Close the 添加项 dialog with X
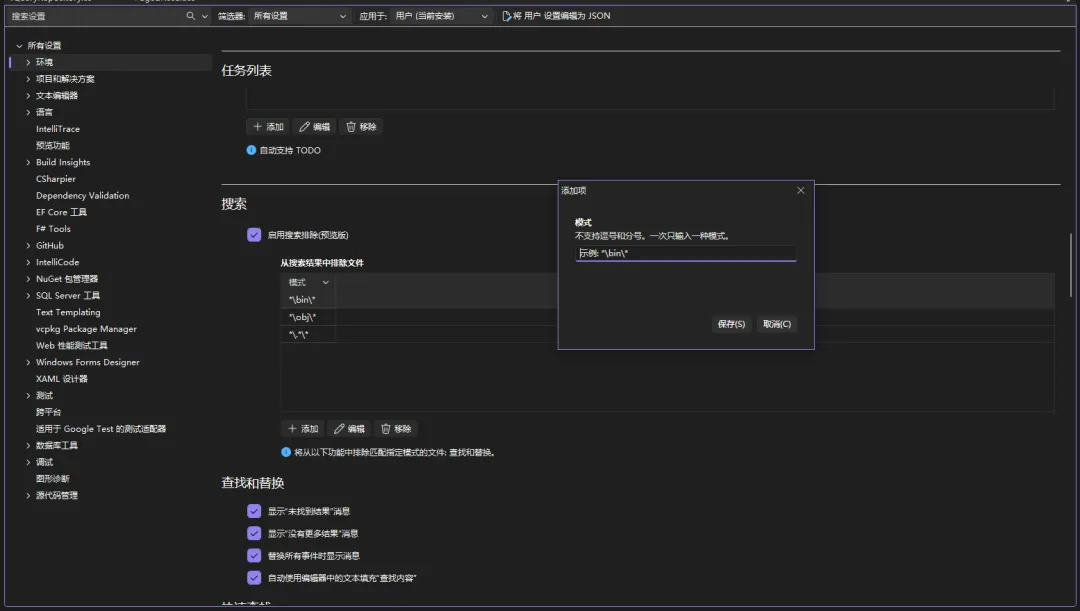Image resolution: width=1080 pixels, height=611 pixels. point(800,190)
